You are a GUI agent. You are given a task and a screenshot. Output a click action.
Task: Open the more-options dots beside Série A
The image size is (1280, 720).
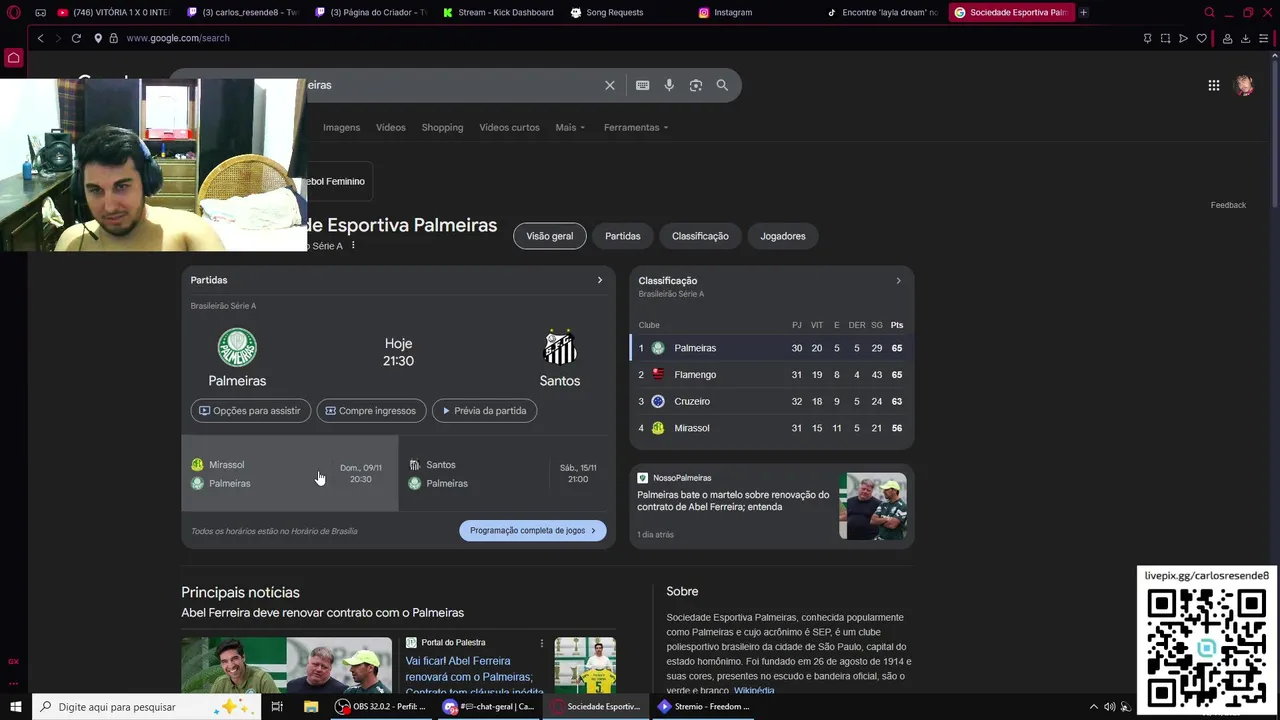tap(353, 245)
